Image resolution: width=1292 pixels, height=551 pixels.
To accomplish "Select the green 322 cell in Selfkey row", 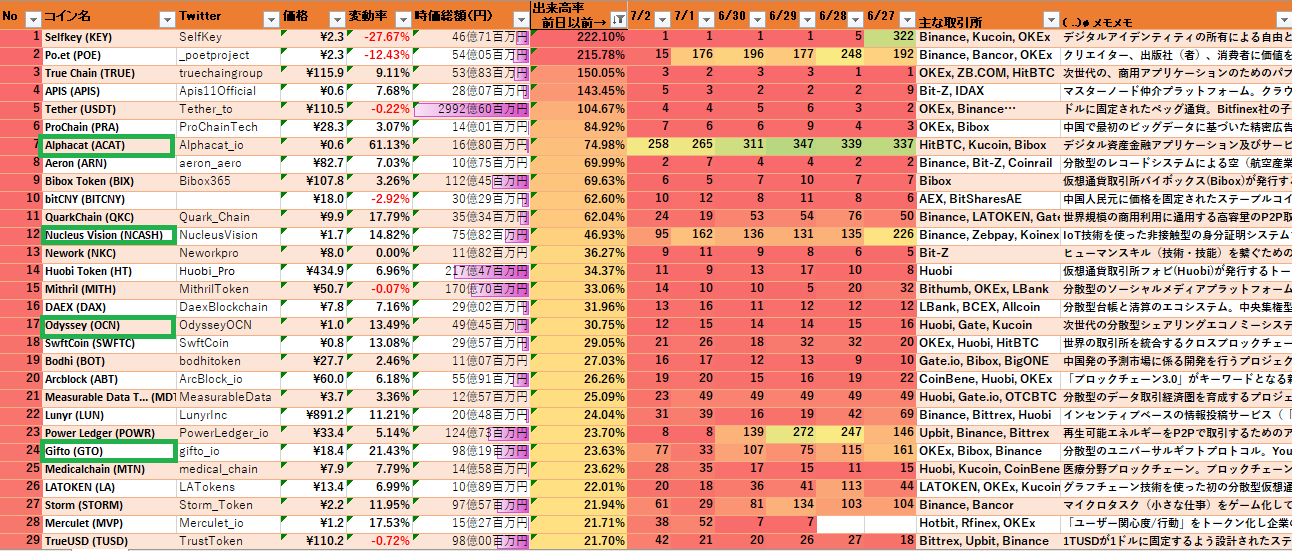I will pos(881,37).
